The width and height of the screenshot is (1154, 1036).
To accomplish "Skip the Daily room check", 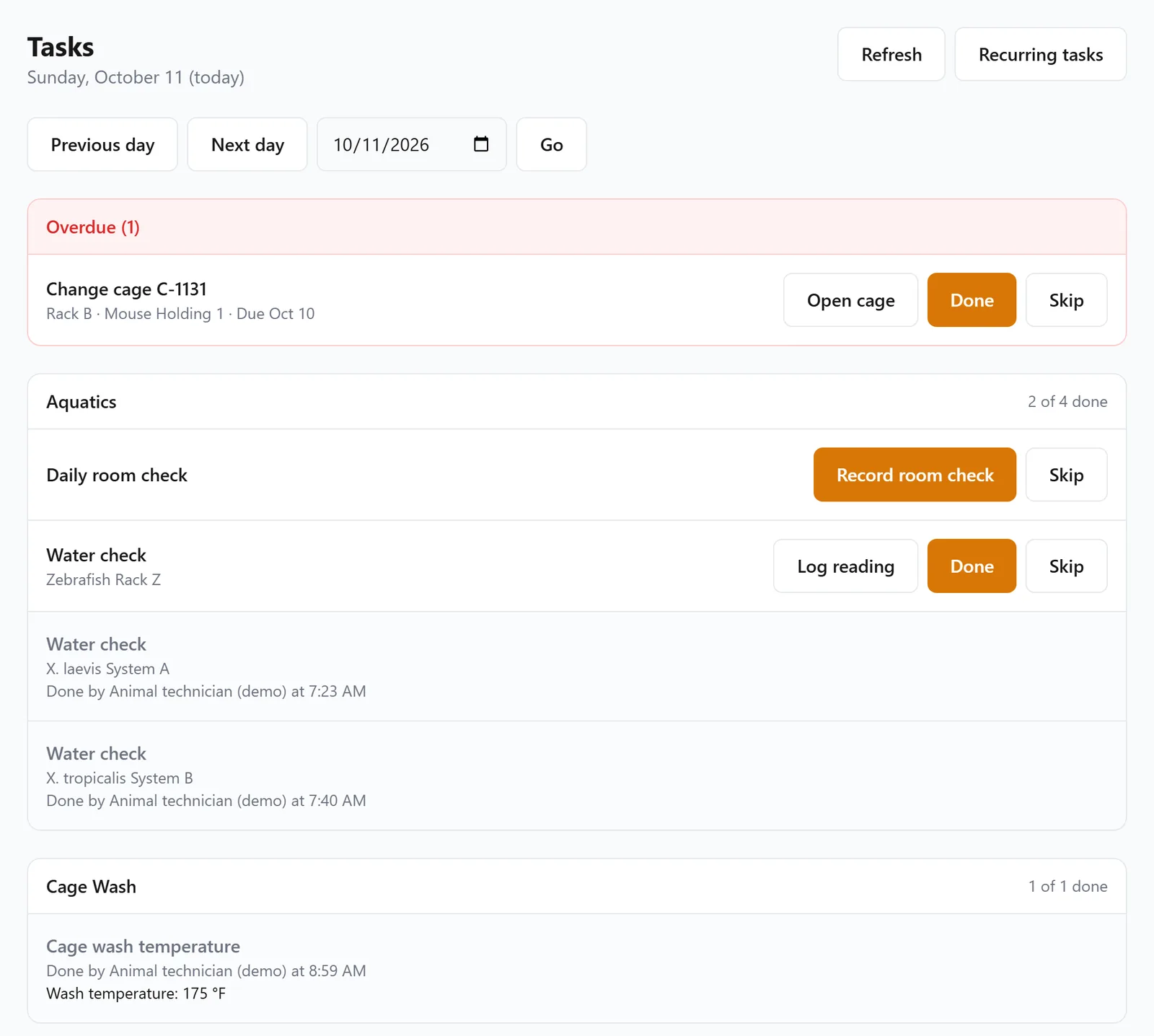I will 1066,475.
